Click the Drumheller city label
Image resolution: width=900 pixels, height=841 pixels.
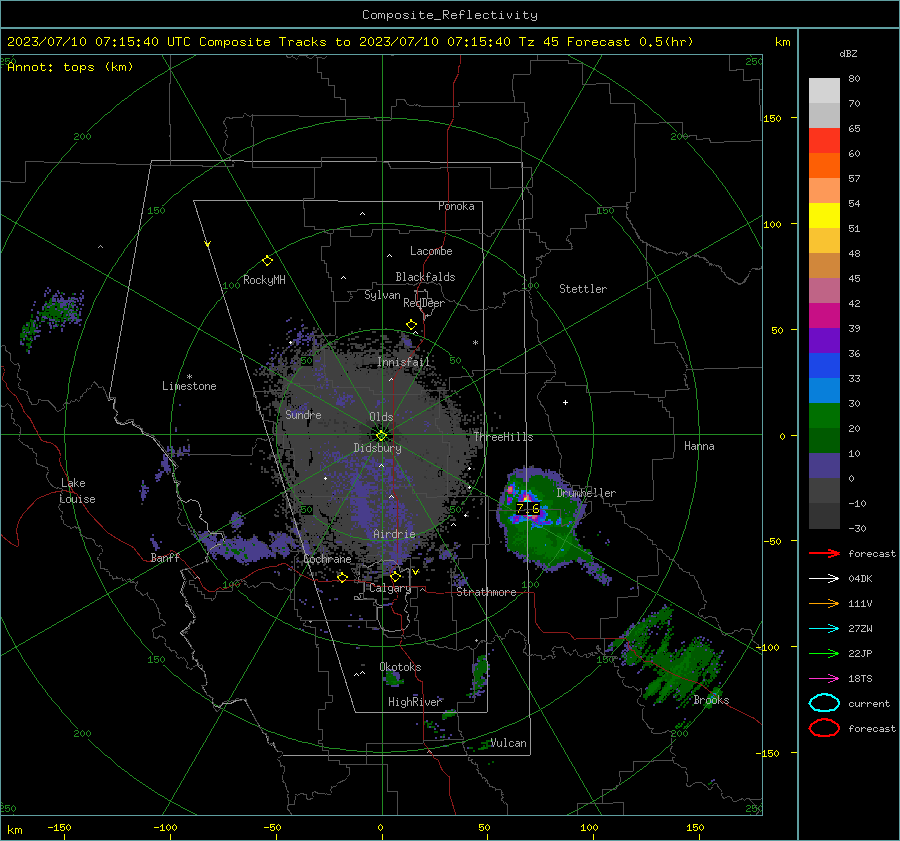click(586, 493)
